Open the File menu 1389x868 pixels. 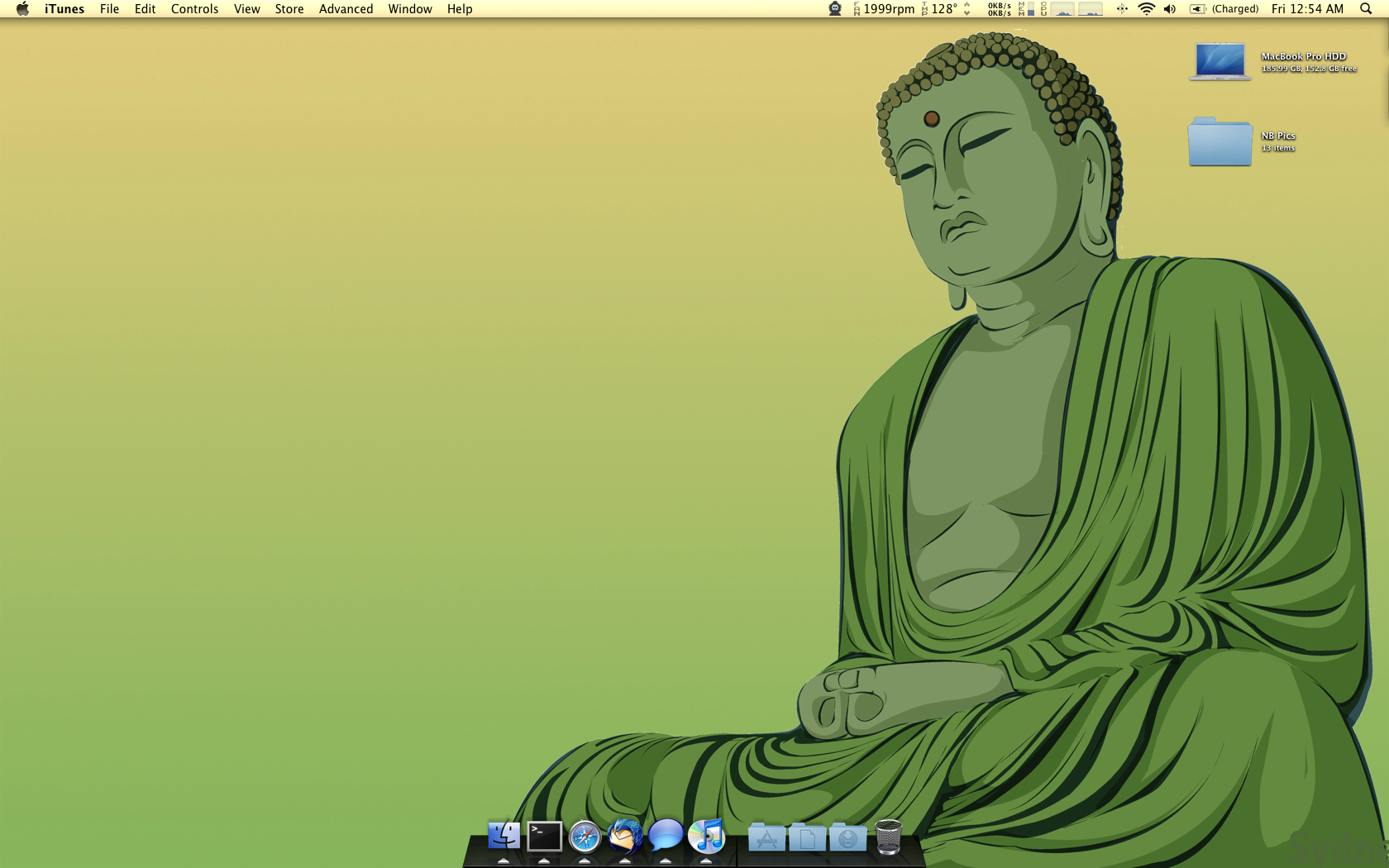pos(109,9)
